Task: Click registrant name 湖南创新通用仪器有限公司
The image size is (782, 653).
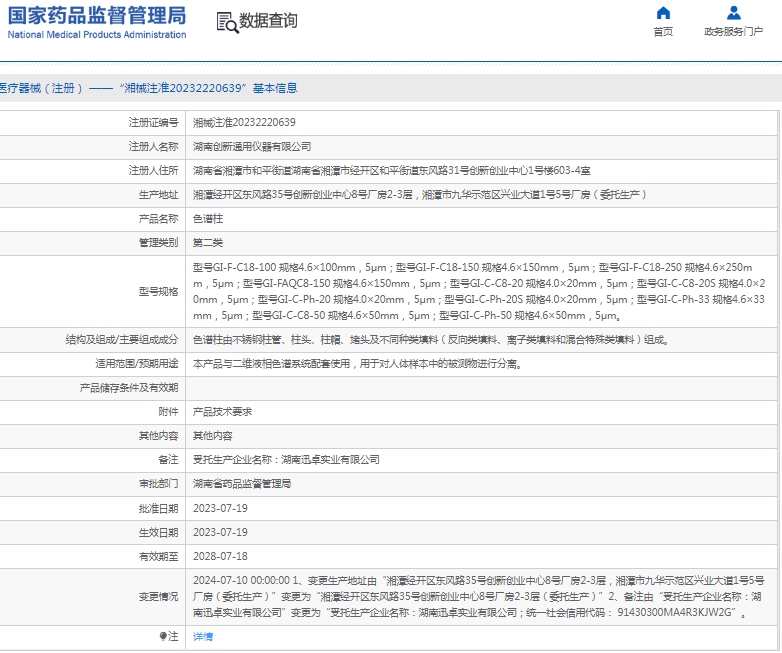Action: pyautogui.click(x=252, y=147)
